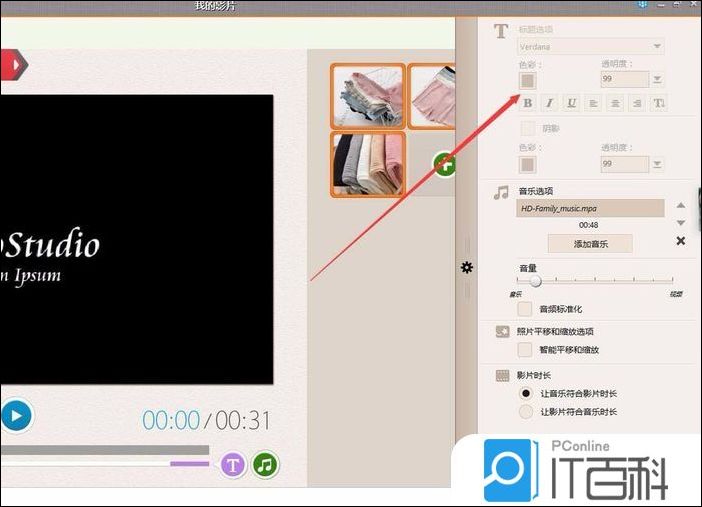Toggle bold title formatting
Screen dimensions: 702x507
[x=528, y=103]
